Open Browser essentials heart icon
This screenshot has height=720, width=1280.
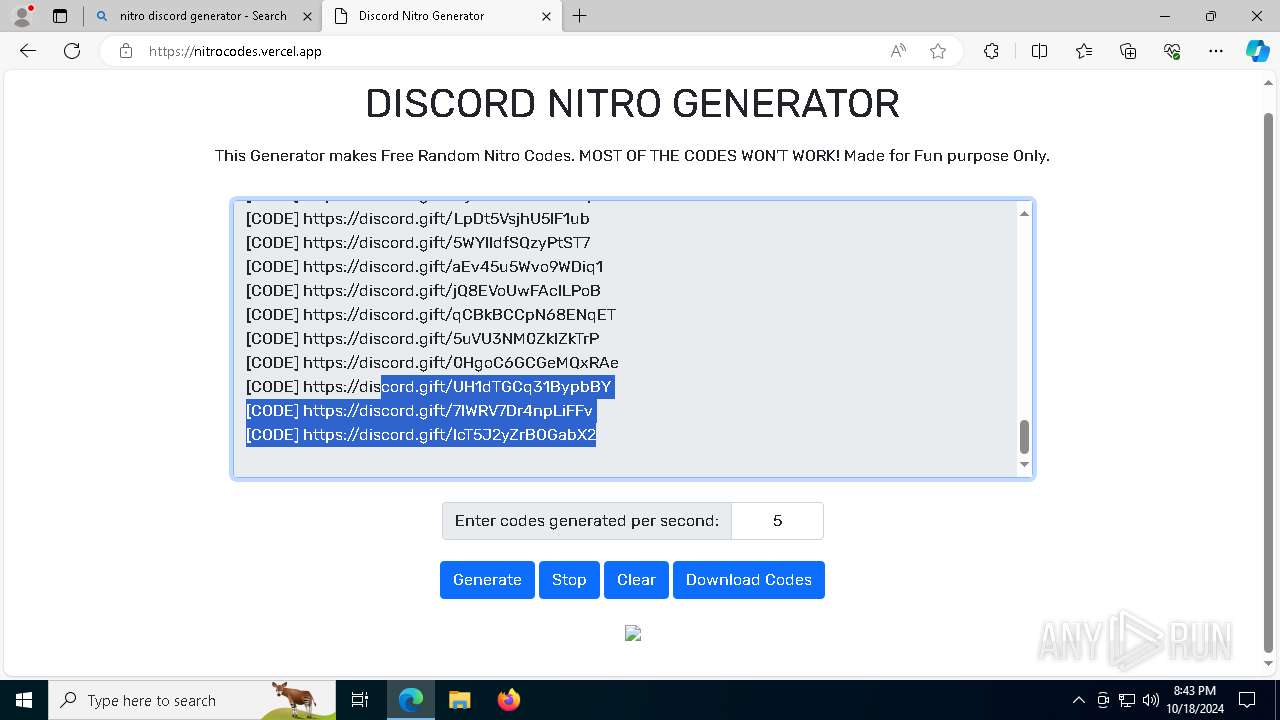[1172, 51]
